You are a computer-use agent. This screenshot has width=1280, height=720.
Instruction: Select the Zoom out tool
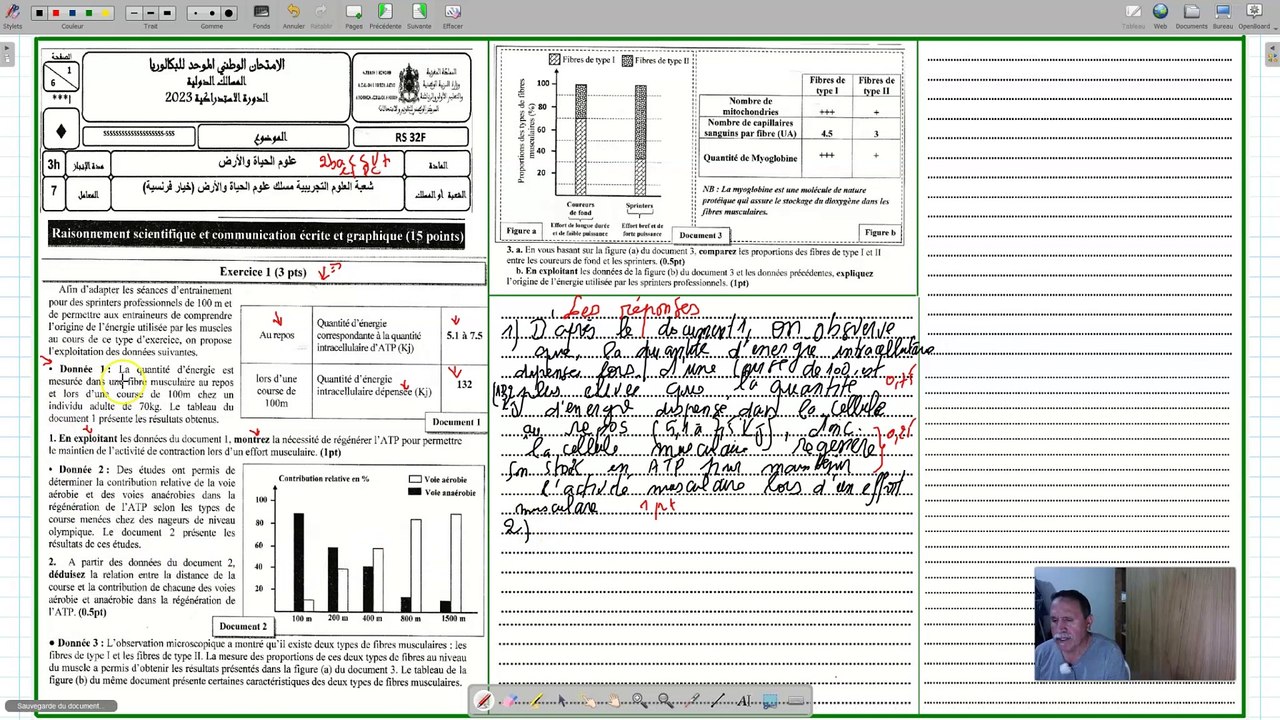665,701
